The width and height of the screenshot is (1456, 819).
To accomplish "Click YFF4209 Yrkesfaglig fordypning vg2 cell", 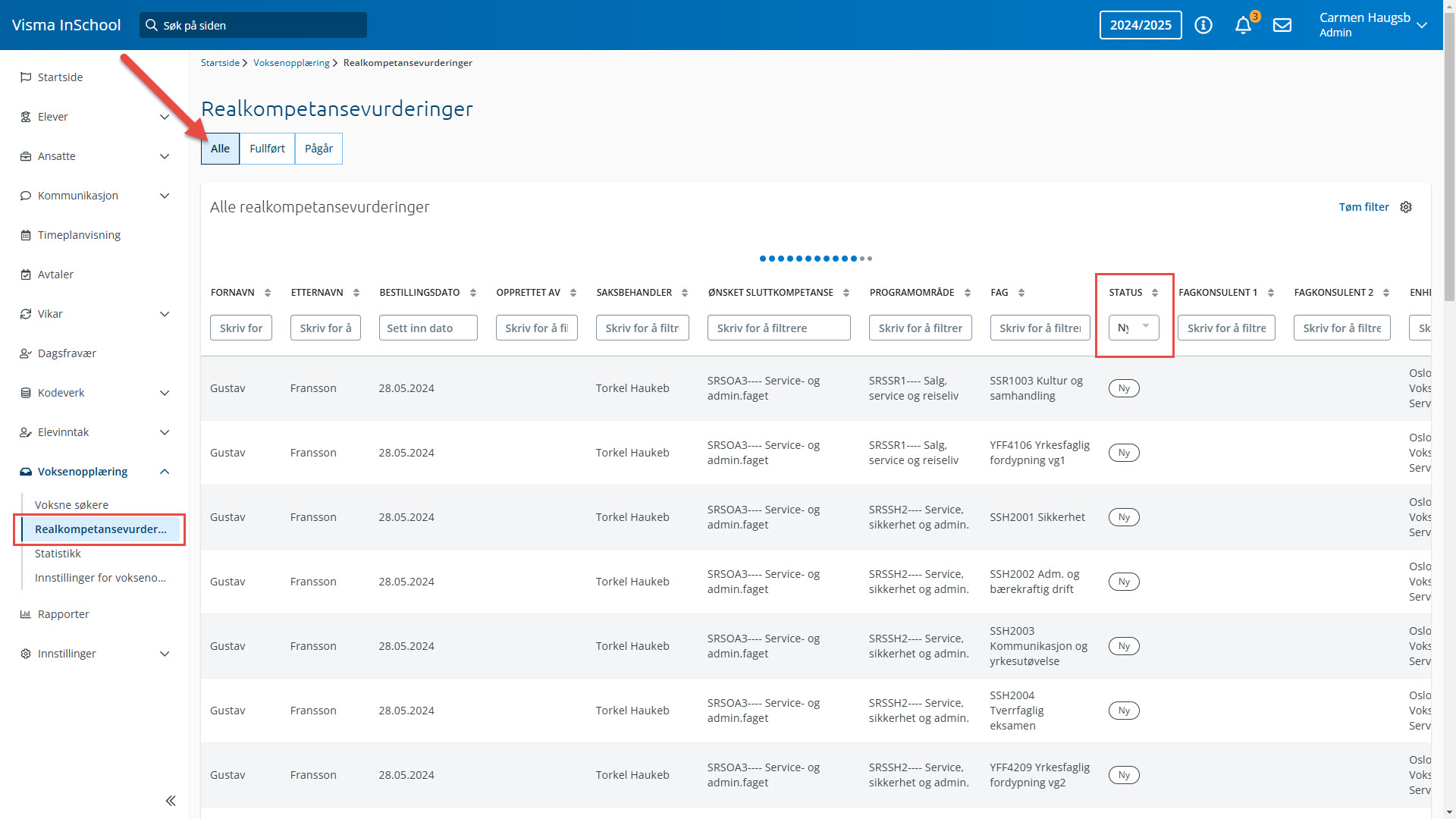I will pyautogui.click(x=1040, y=775).
